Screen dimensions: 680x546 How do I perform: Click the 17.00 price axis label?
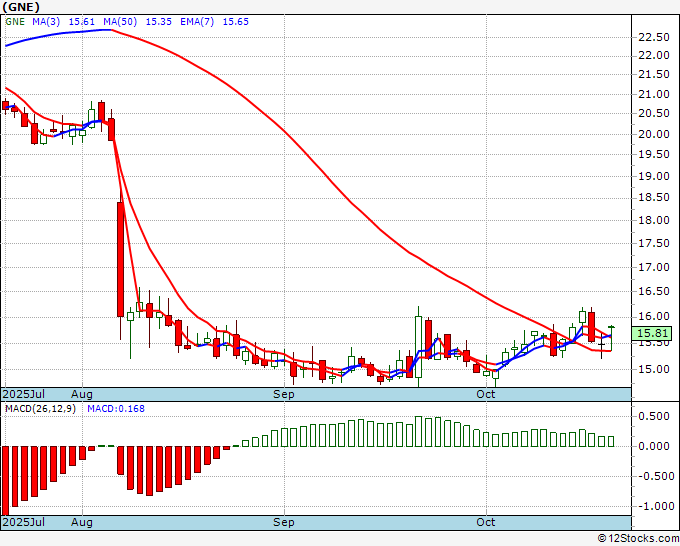pyautogui.click(x=654, y=267)
